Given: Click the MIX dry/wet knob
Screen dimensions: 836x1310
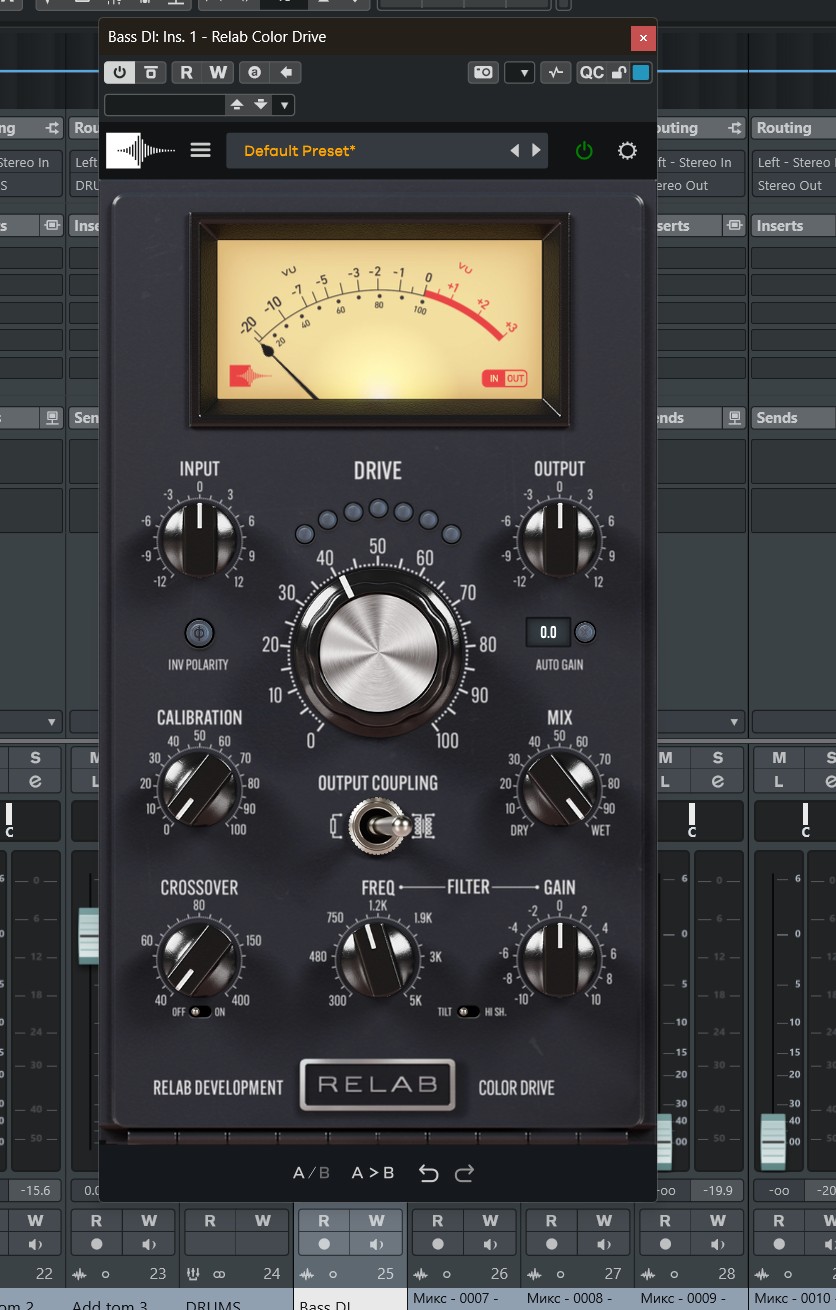Looking at the screenshot, I should (x=560, y=789).
